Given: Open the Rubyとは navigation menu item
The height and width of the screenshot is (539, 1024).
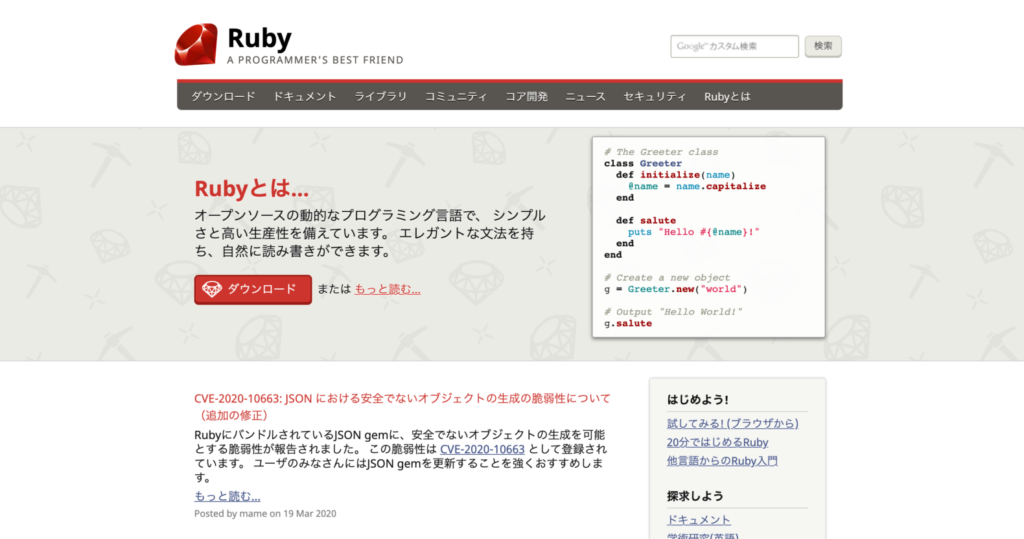Looking at the screenshot, I should (x=728, y=97).
